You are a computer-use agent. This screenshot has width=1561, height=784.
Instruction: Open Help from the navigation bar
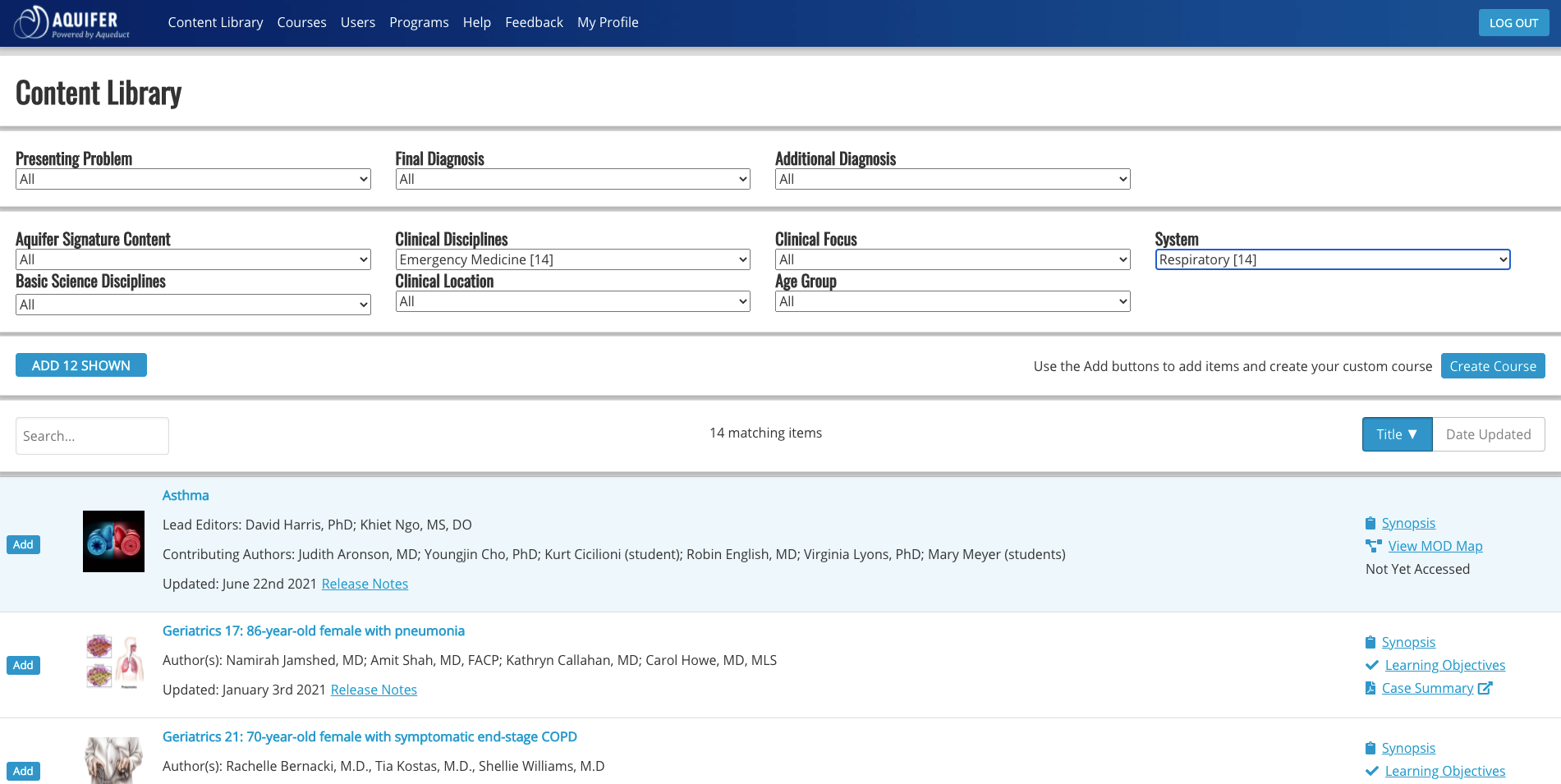(x=476, y=22)
